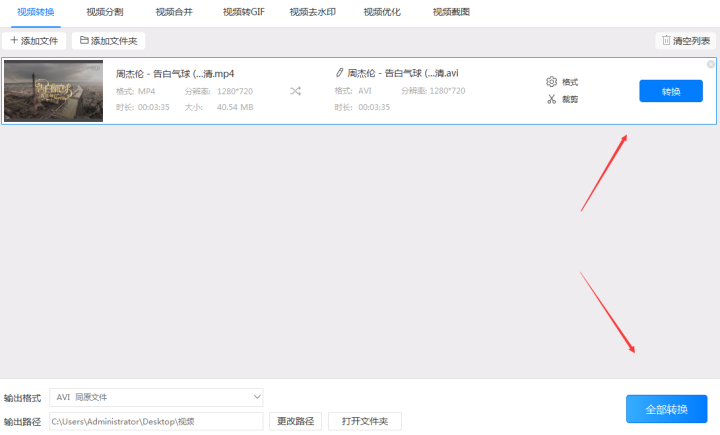The image size is (720, 435).
Task: Click the video thumbnail of 告白气球
Action: pyautogui.click(x=54, y=91)
